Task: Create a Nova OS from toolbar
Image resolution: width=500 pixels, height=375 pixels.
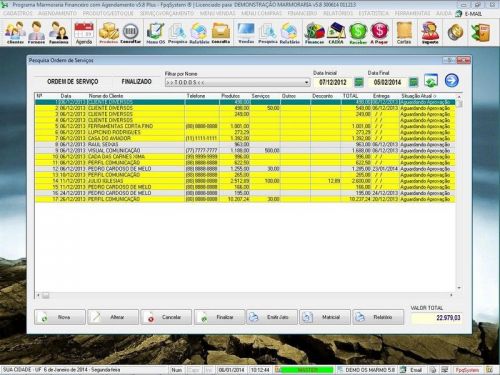Action: point(155,32)
